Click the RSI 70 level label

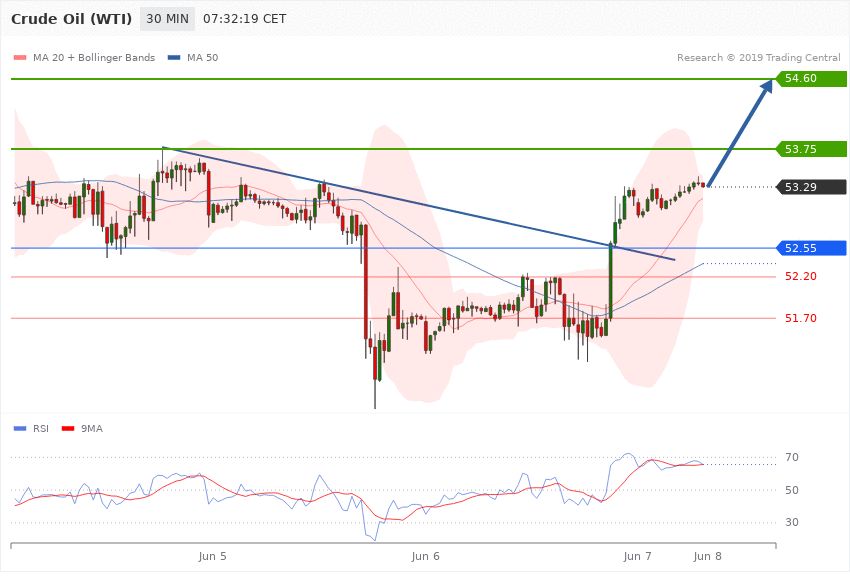[x=792, y=457]
